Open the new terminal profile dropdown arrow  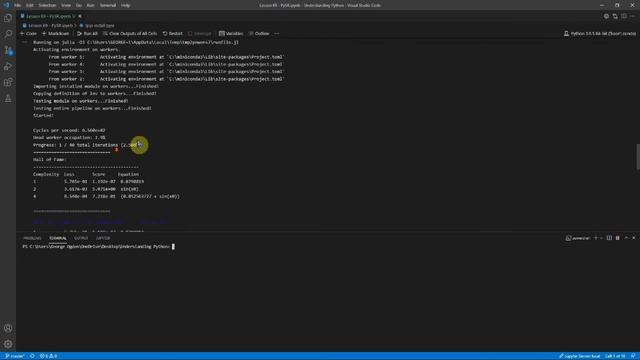pos(602,238)
